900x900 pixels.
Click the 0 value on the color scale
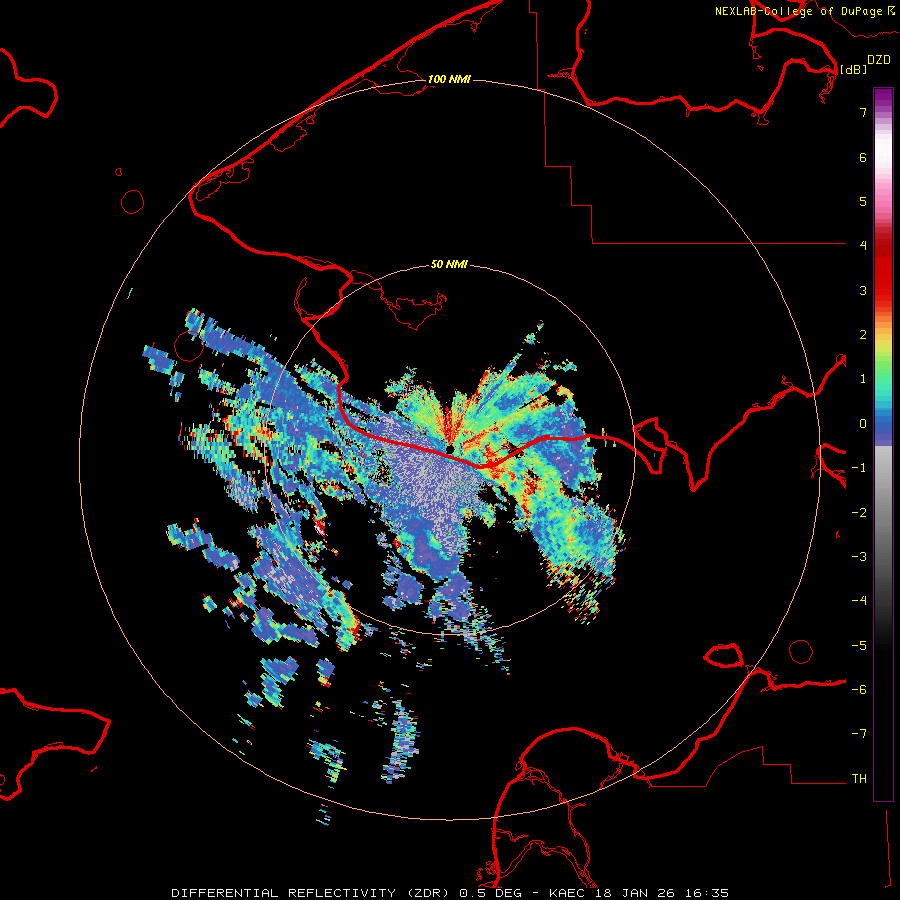pos(863,424)
